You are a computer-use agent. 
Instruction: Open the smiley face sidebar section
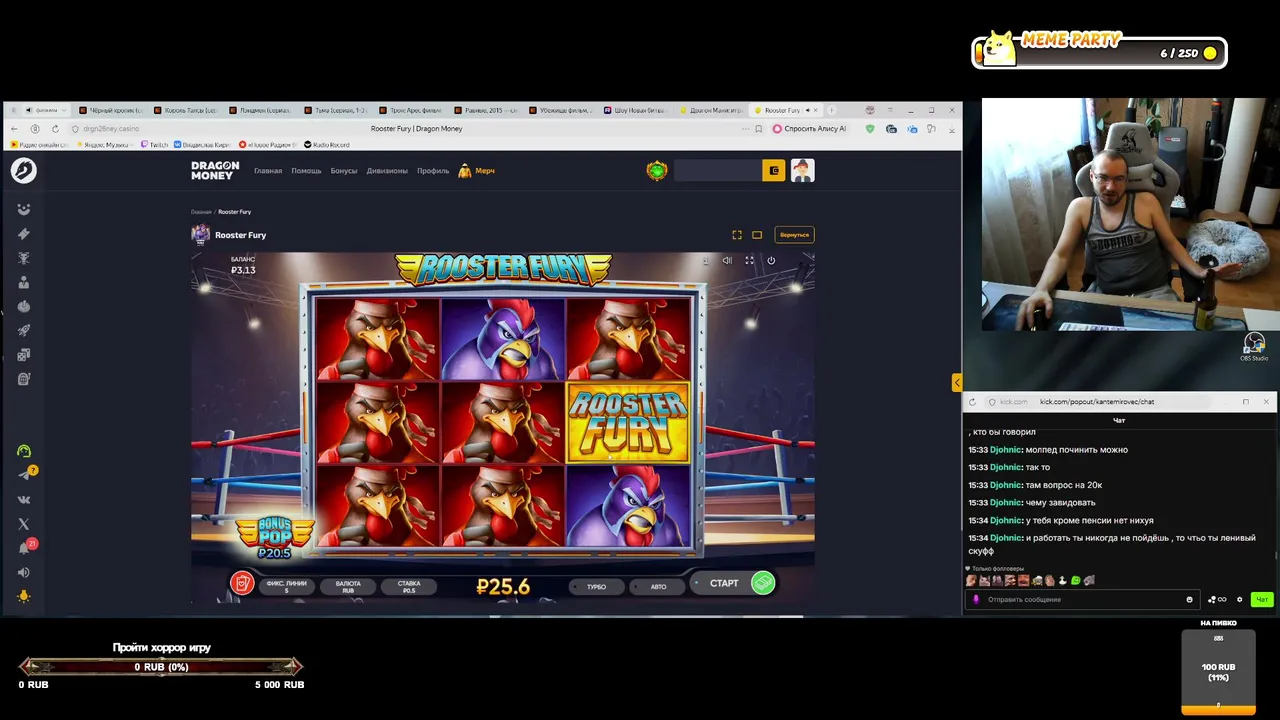pyautogui.click(x=24, y=209)
